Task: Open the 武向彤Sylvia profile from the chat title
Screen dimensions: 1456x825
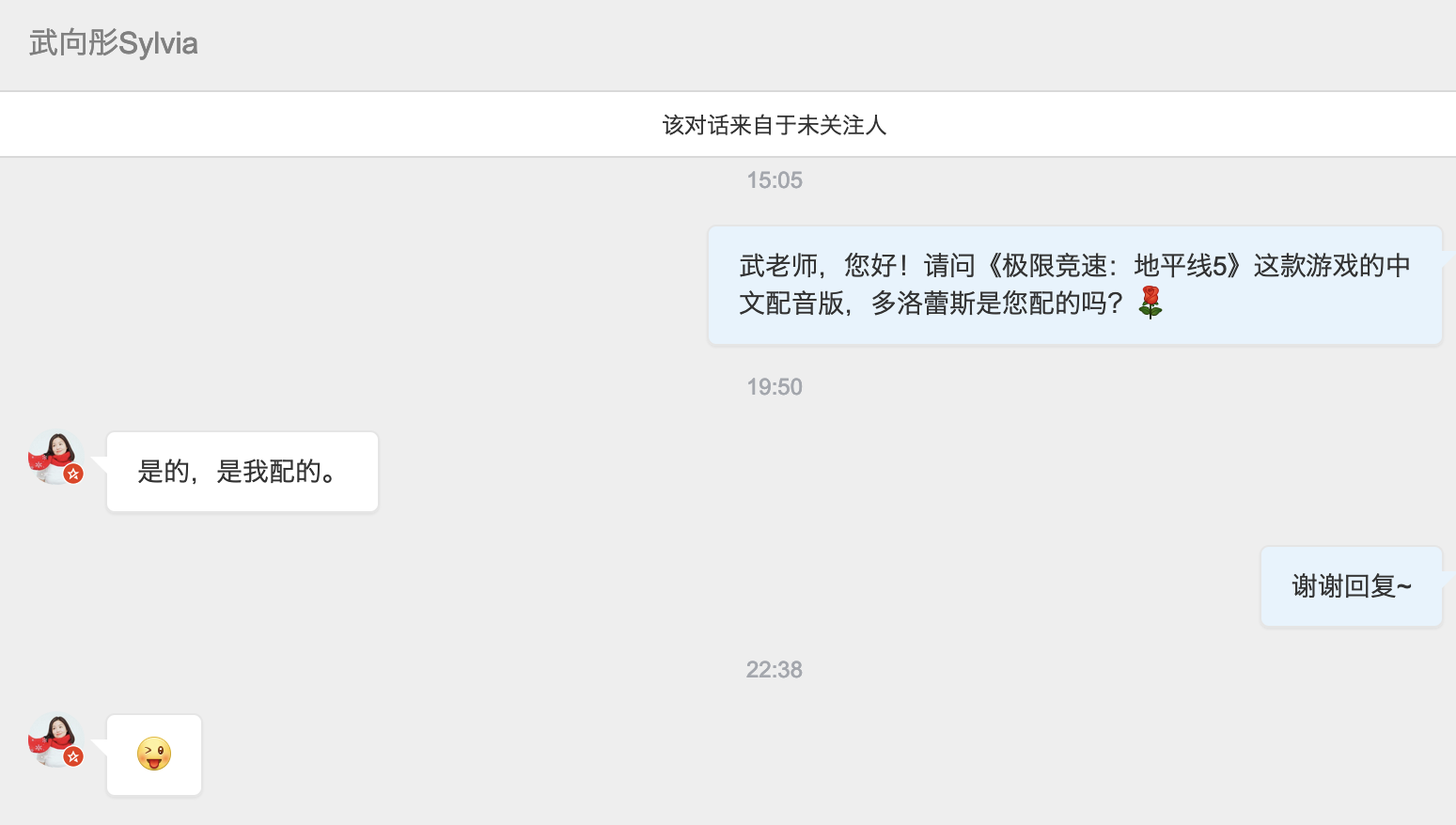Action: (x=113, y=43)
